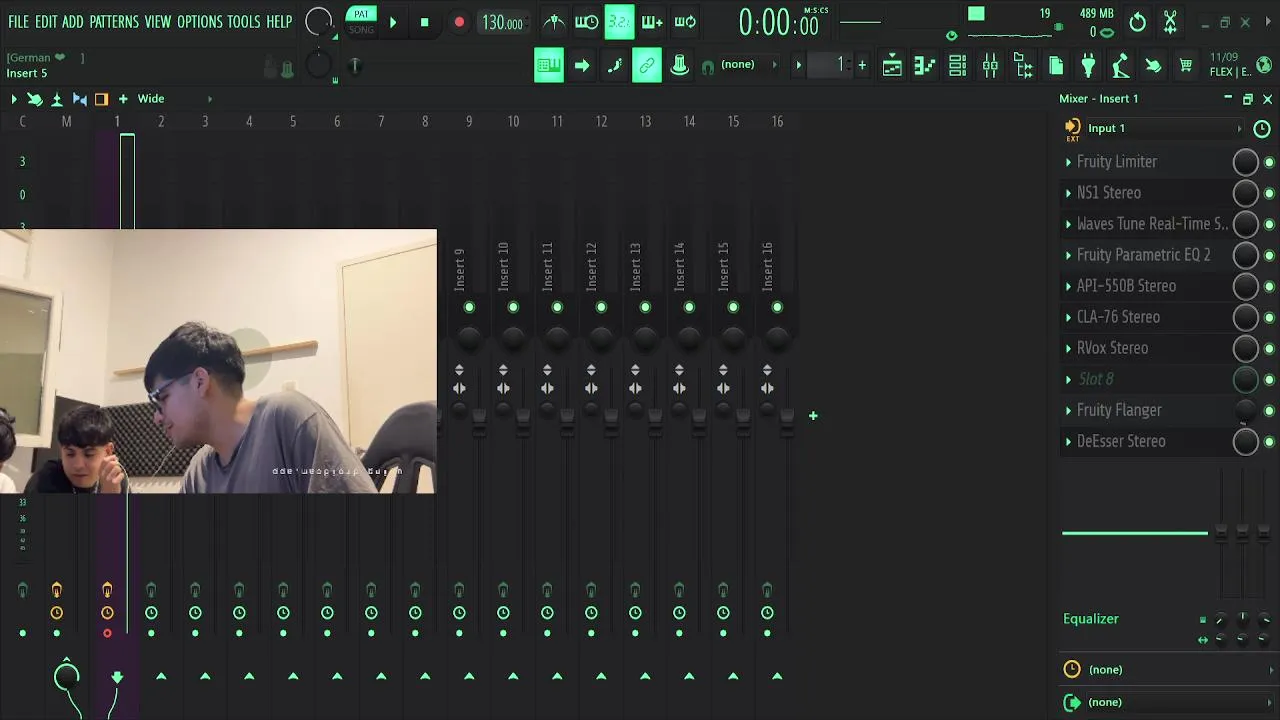Mute Insert 9 via its green LED
Viewport: 1280px width, 720px height.
[x=469, y=307]
